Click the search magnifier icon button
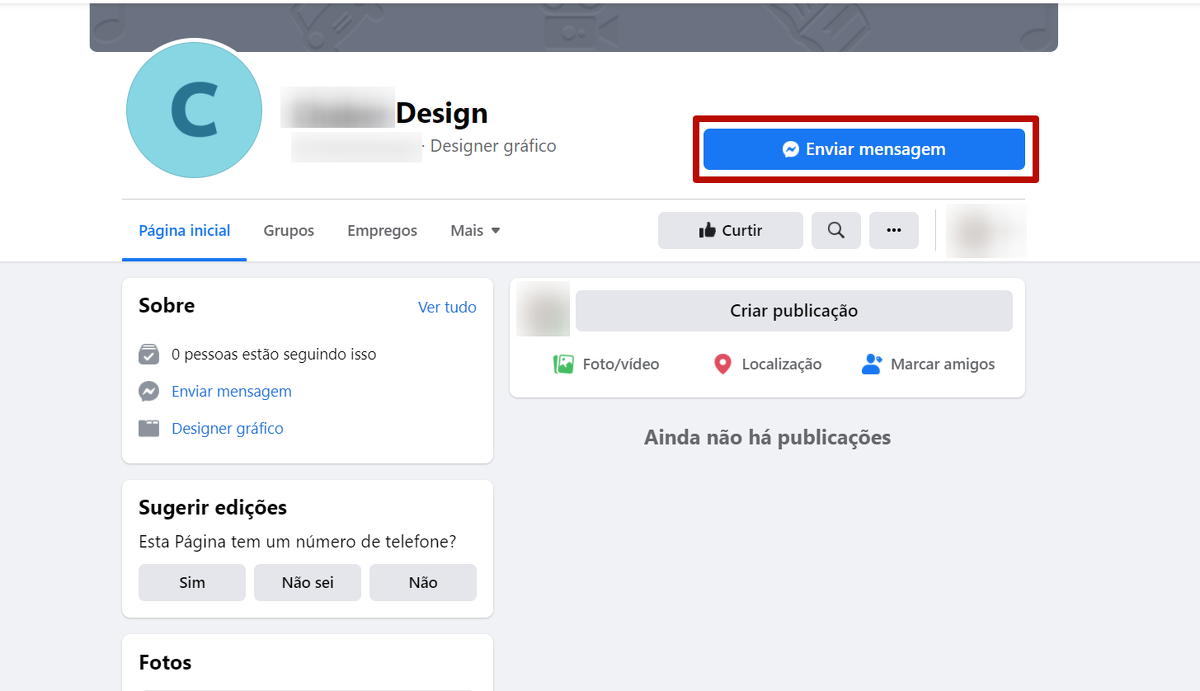 pos(836,231)
